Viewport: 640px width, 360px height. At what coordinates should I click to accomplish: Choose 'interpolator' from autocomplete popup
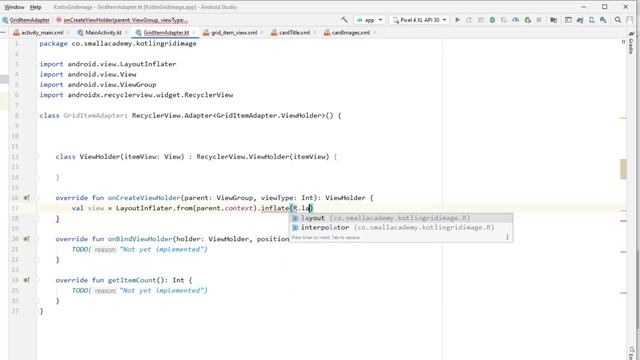(401, 227)
